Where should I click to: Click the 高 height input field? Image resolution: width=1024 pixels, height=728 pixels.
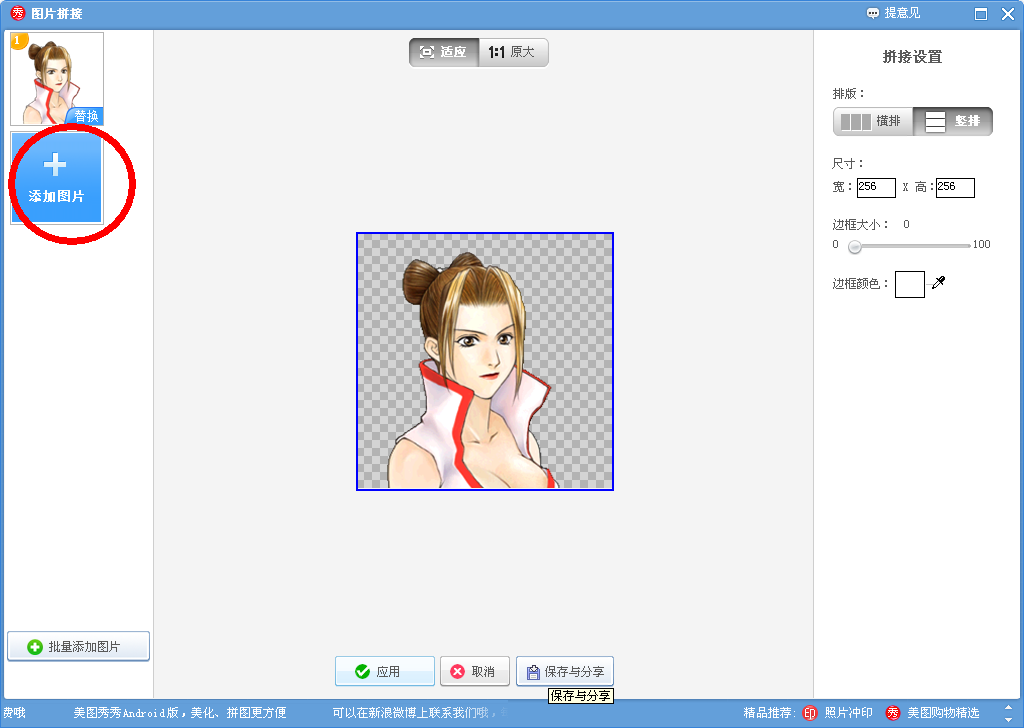[955, 187]
